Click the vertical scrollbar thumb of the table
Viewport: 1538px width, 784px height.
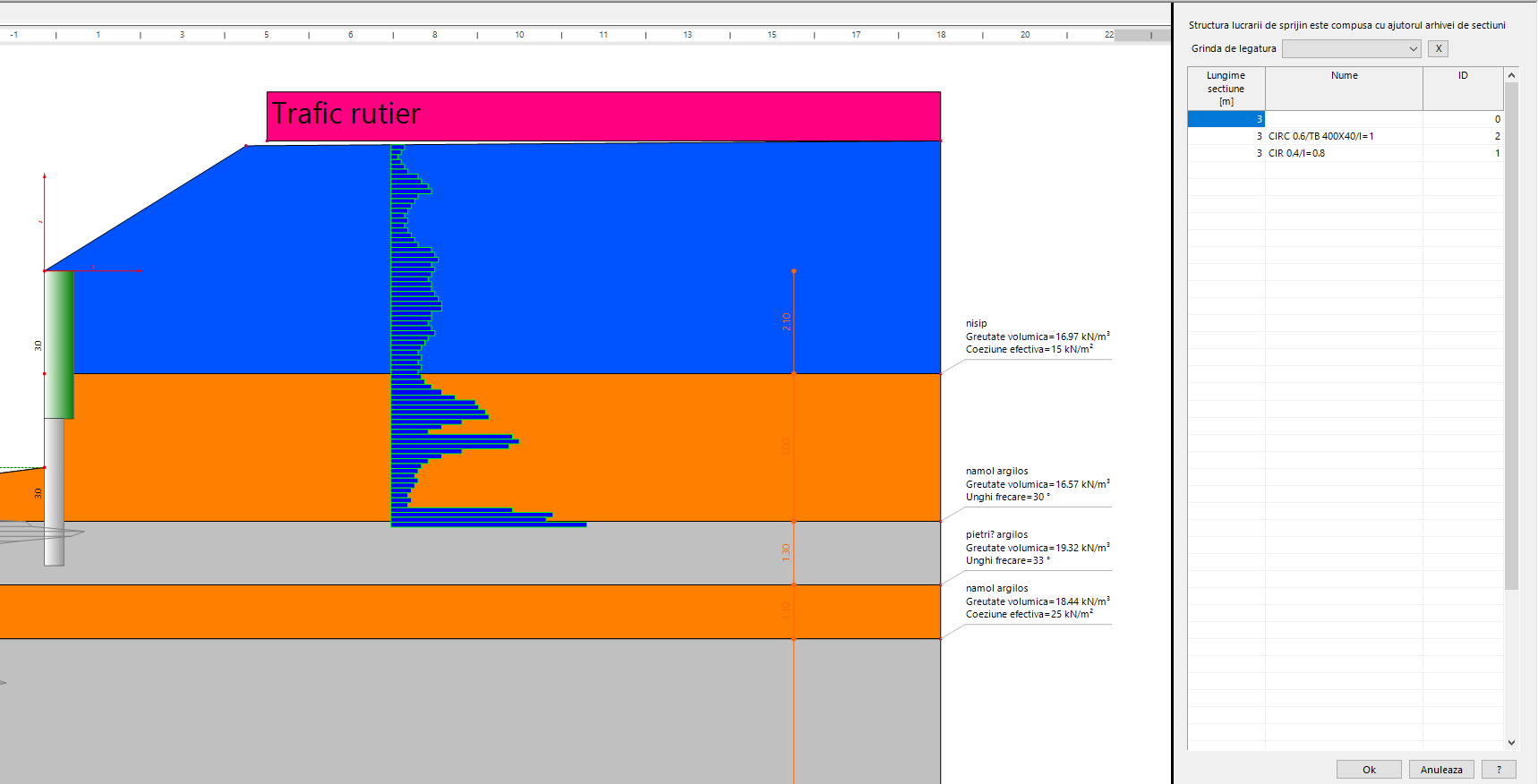coord(1511,336)
